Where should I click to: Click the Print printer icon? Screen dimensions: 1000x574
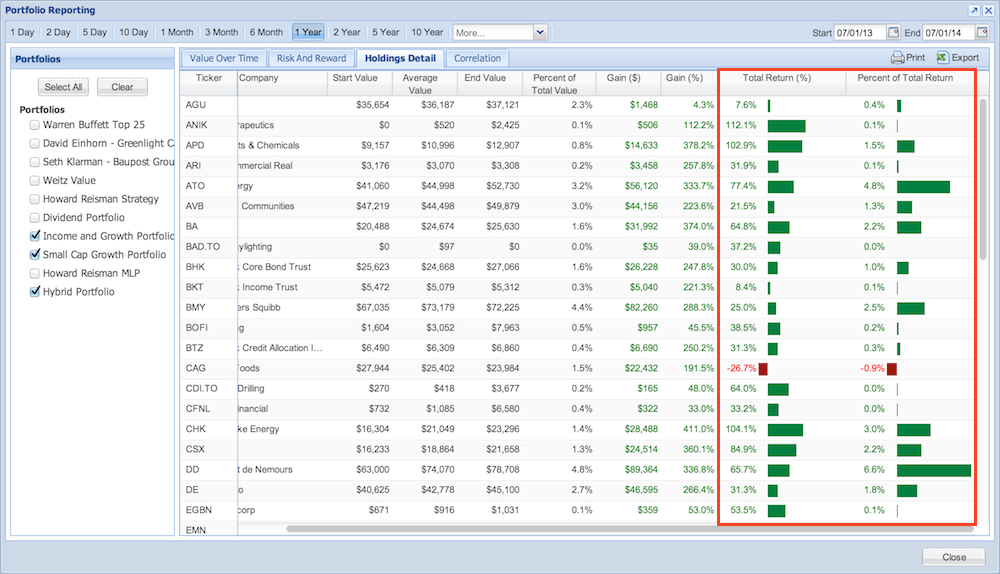click(897, 57)
